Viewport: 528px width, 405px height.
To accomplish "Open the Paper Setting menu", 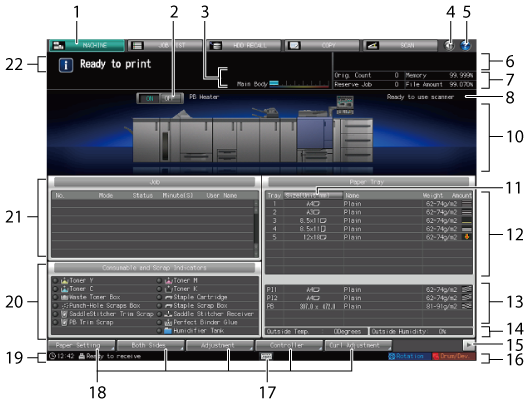I will pyautogui.click(x=81, y=345).
